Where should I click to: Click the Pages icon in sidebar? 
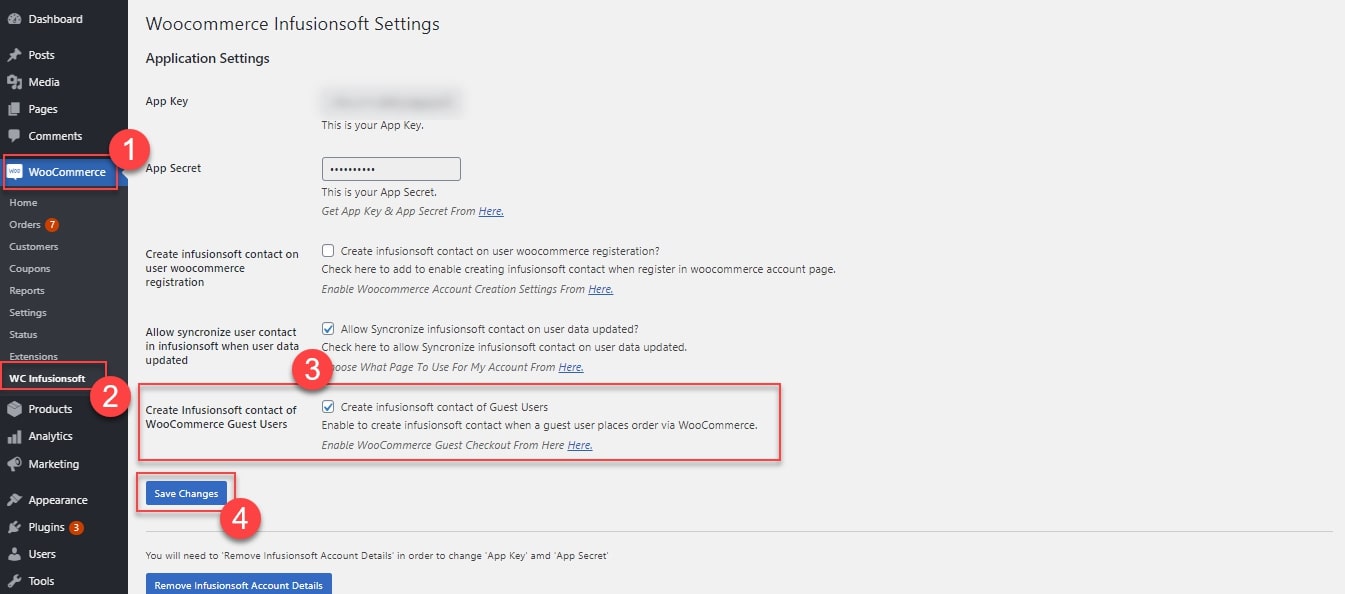tap(14, 109)
